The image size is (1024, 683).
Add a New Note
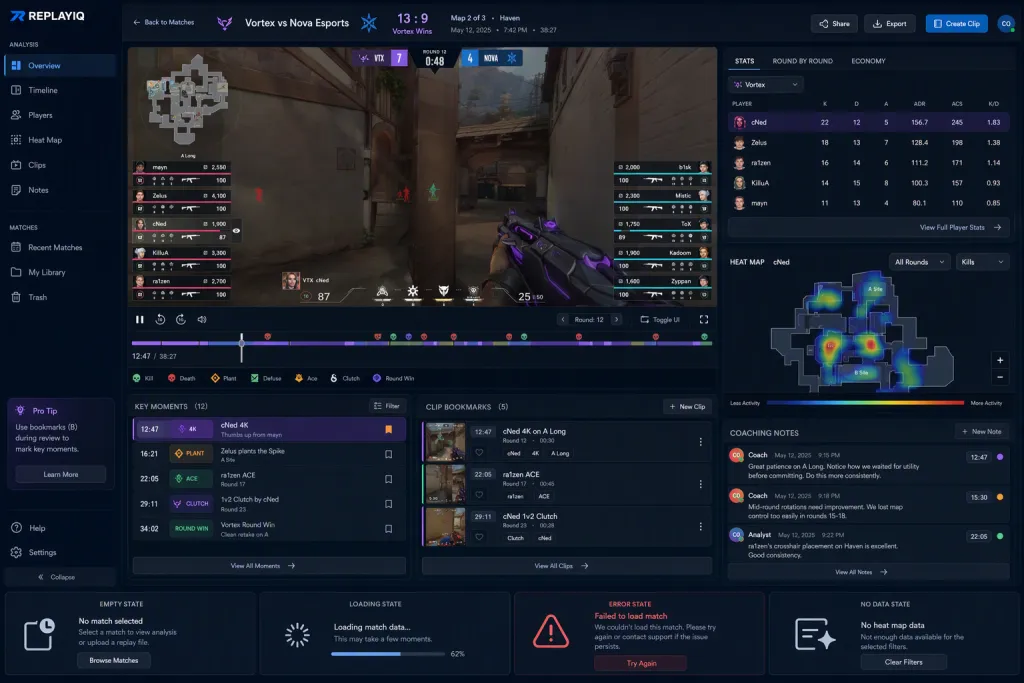click(982, 432)
